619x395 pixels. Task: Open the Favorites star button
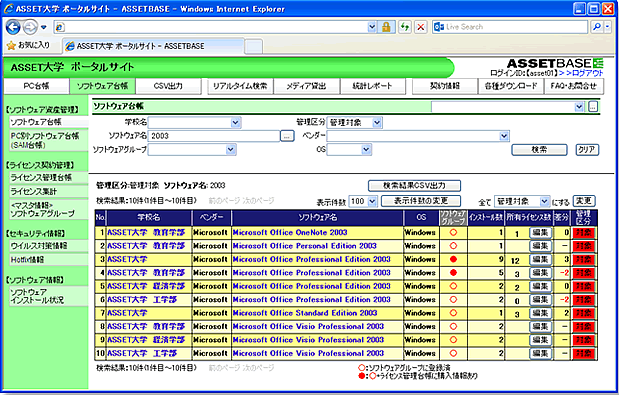click(28, 45)
